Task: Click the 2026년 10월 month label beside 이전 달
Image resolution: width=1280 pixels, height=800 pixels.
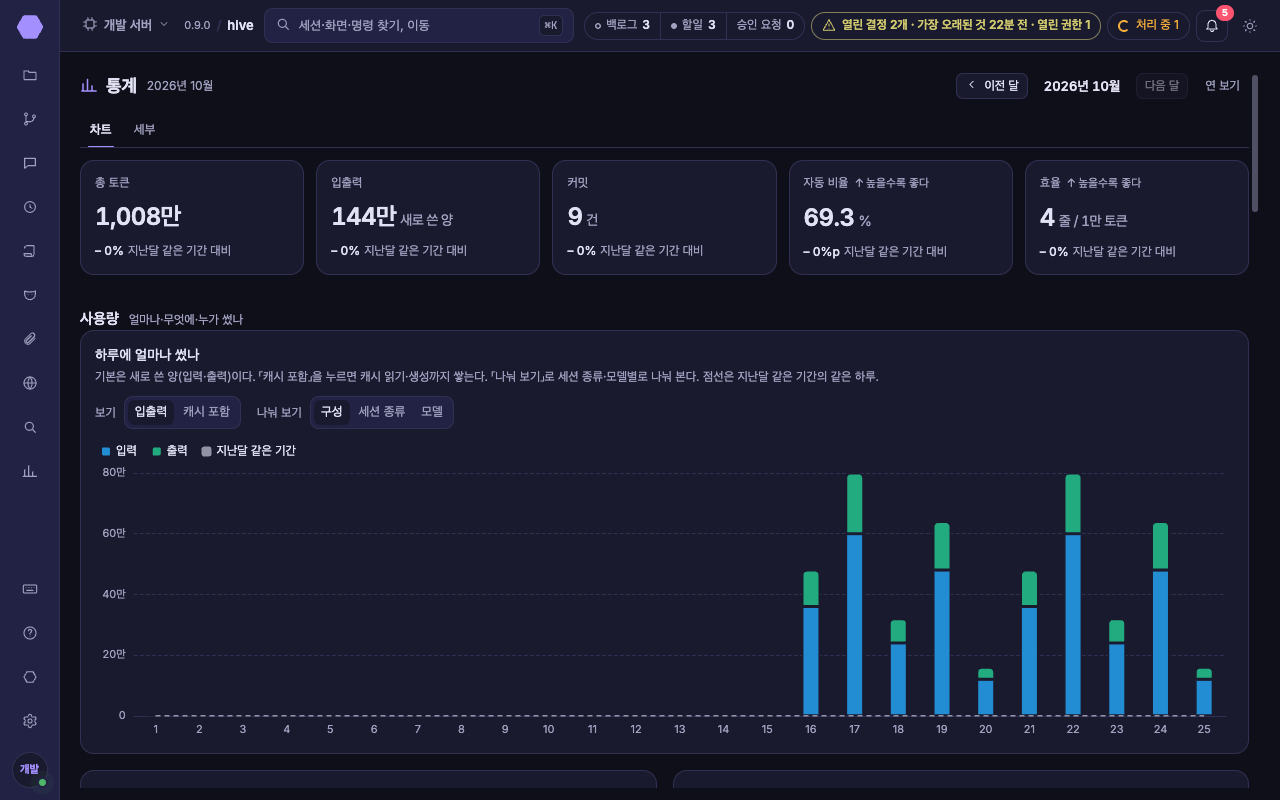Action: [x=1082, y=86]
